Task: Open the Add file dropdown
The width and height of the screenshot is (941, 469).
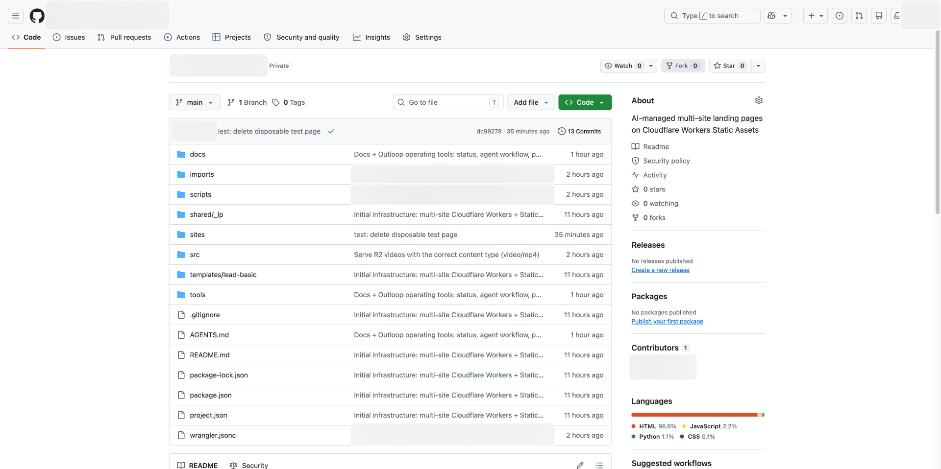Action: [531, 103]
